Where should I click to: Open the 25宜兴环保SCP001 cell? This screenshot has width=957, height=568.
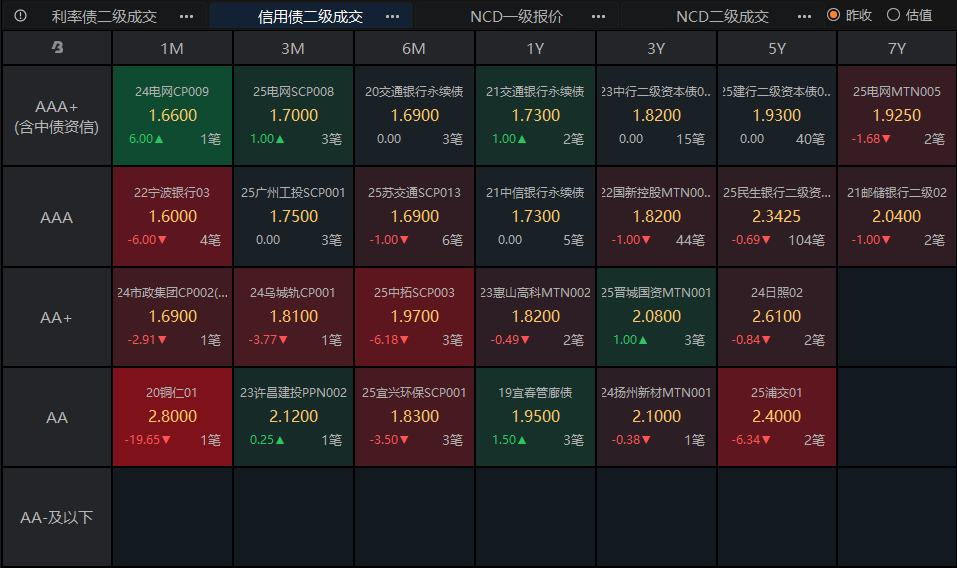pyautogui.click(x=414, y=417)
